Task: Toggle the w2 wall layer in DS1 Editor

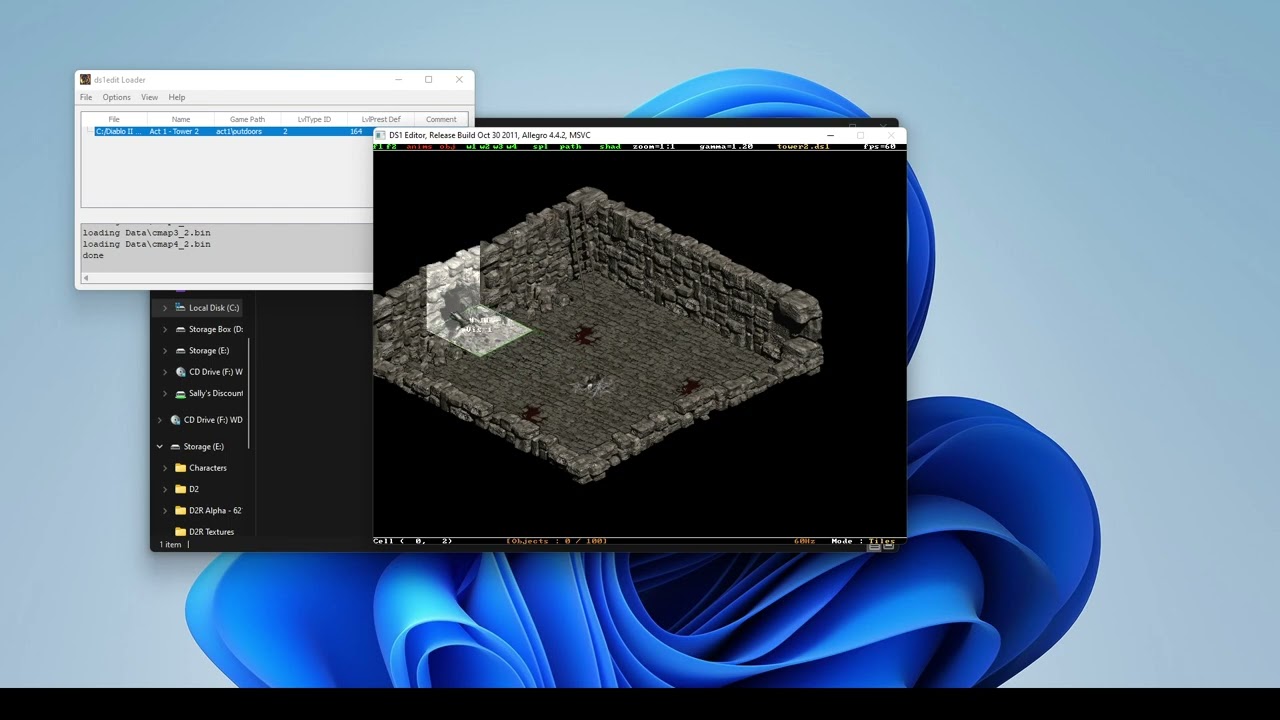Action: [x=485, y=147]
